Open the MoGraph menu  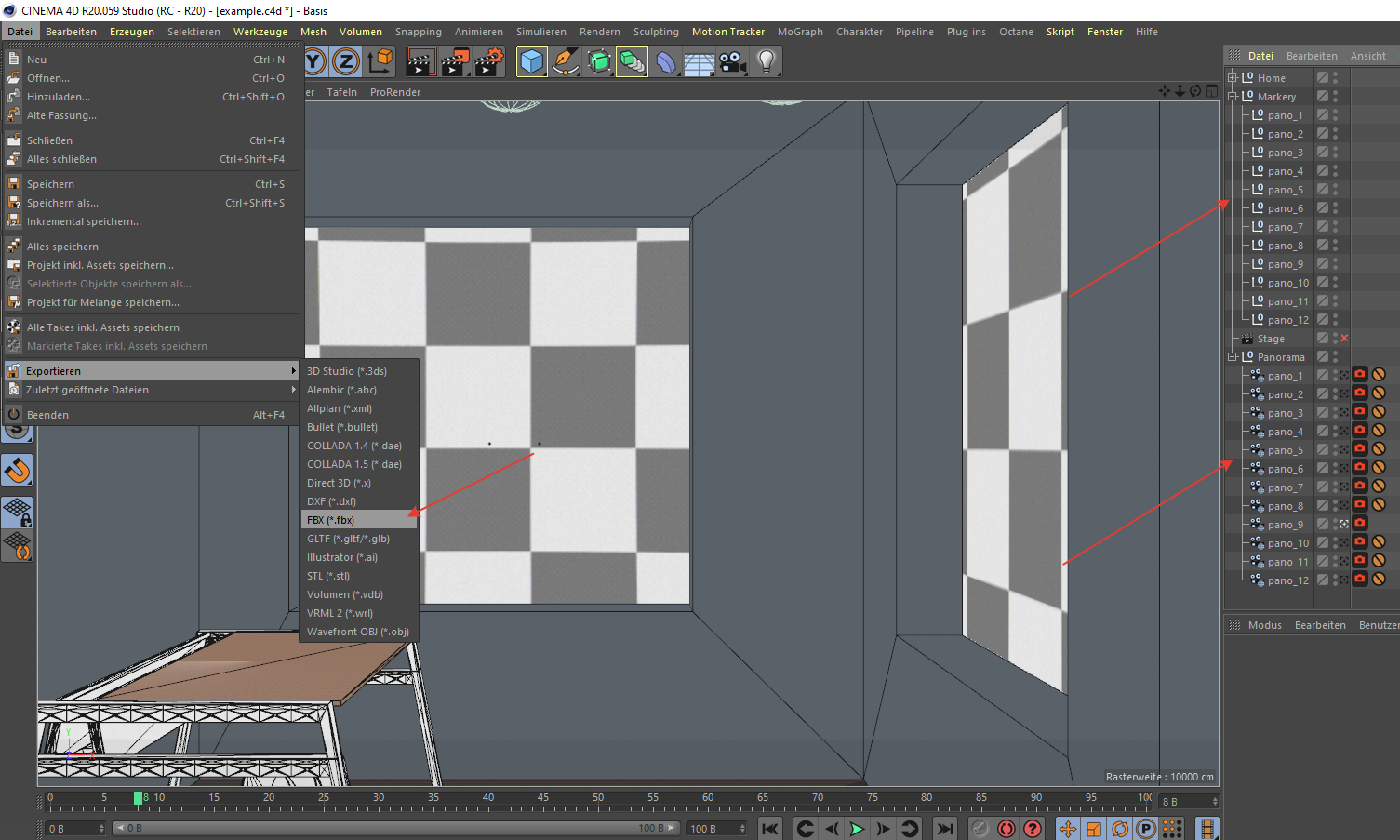tap(800, 31)
